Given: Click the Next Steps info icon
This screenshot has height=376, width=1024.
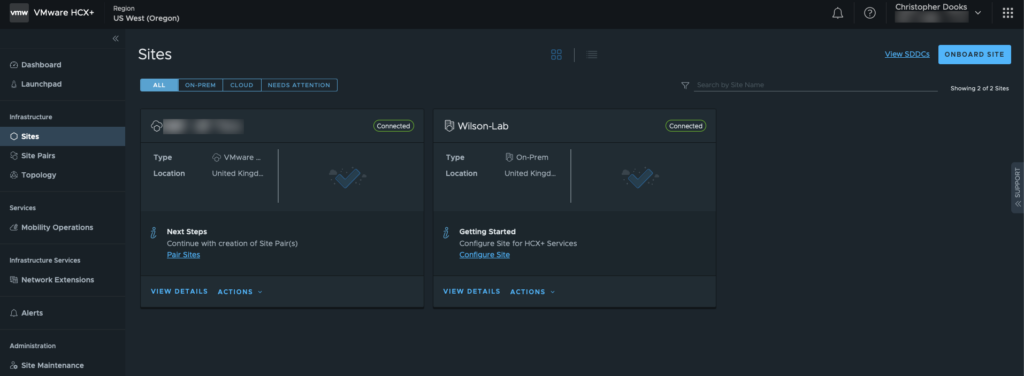Looking at the screenshot, I should tap(153, 232).
